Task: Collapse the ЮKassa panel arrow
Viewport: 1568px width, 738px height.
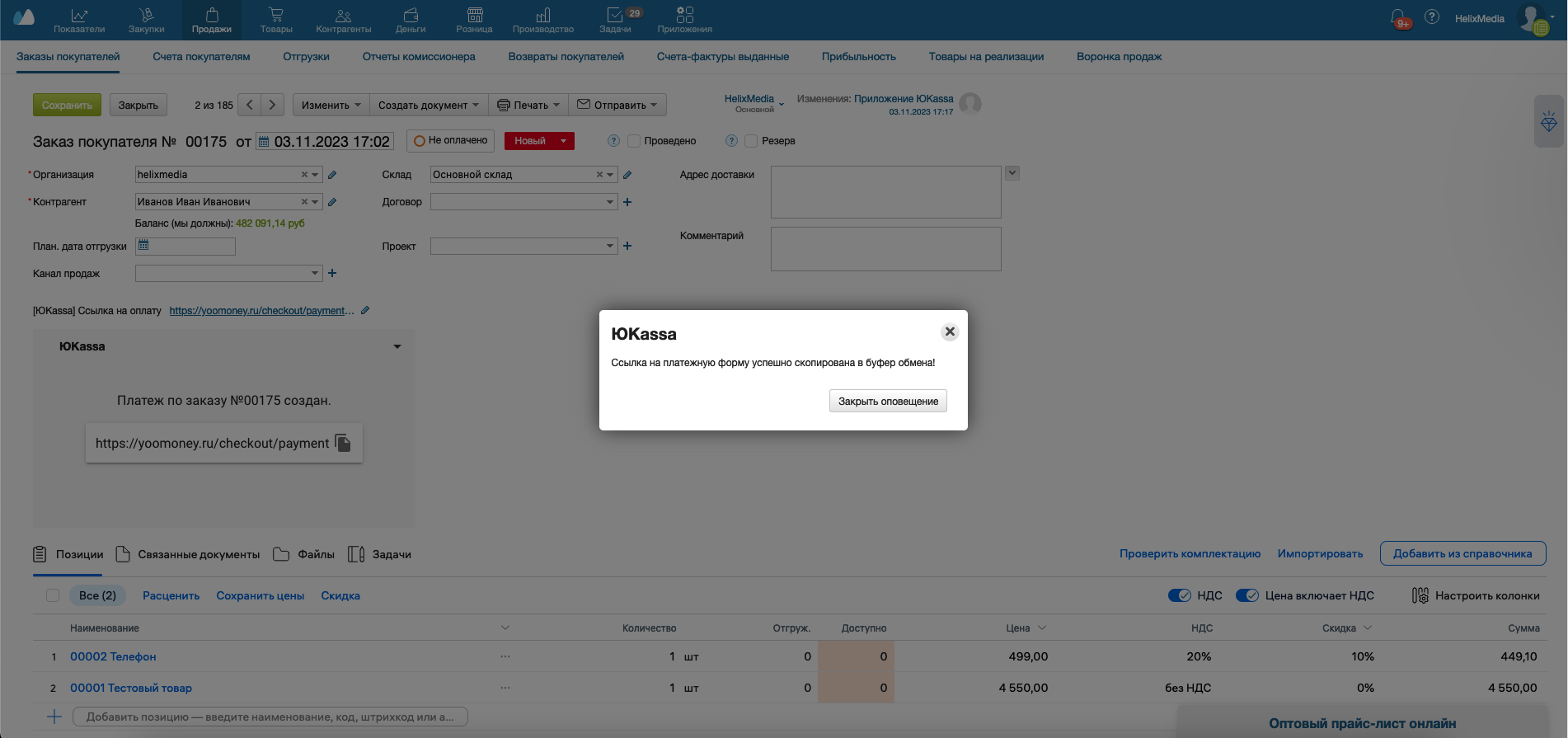Action: point(397,346)
